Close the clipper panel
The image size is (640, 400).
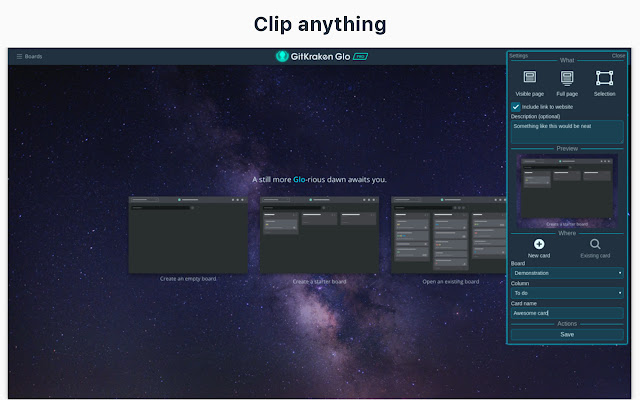point(618,56)
